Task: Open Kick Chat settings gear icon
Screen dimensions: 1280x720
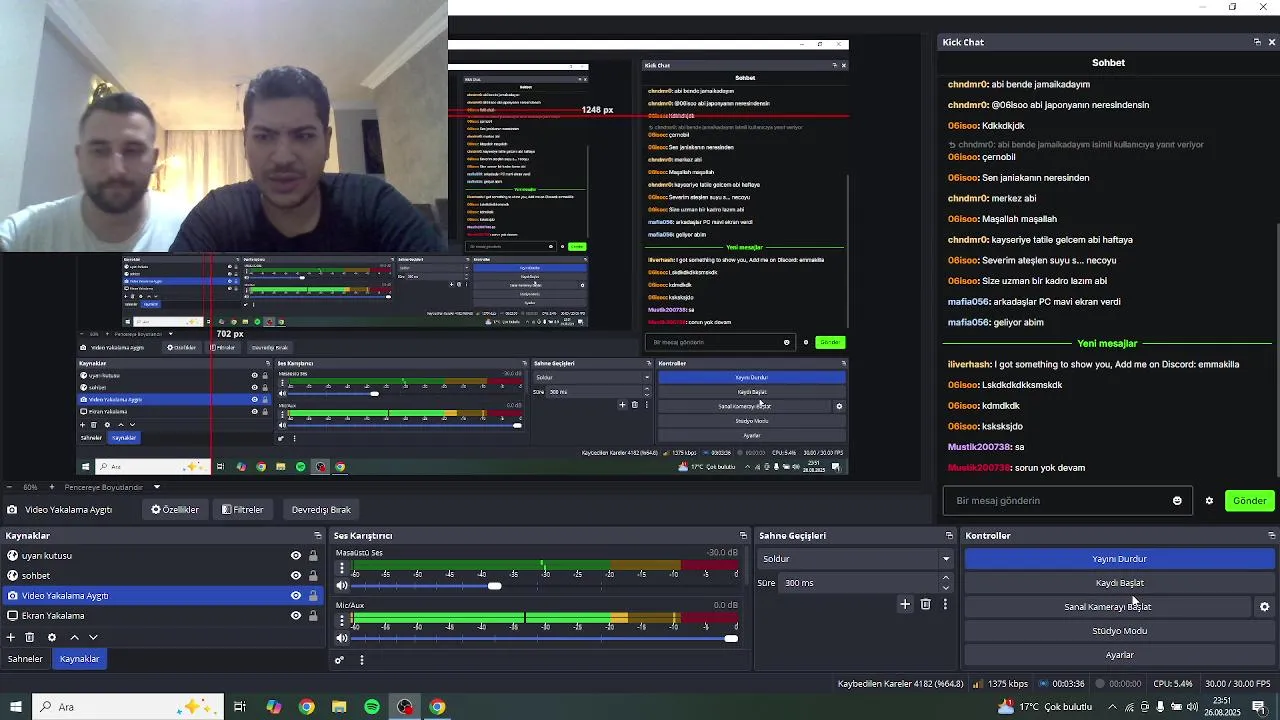Action: [1209, 501]
